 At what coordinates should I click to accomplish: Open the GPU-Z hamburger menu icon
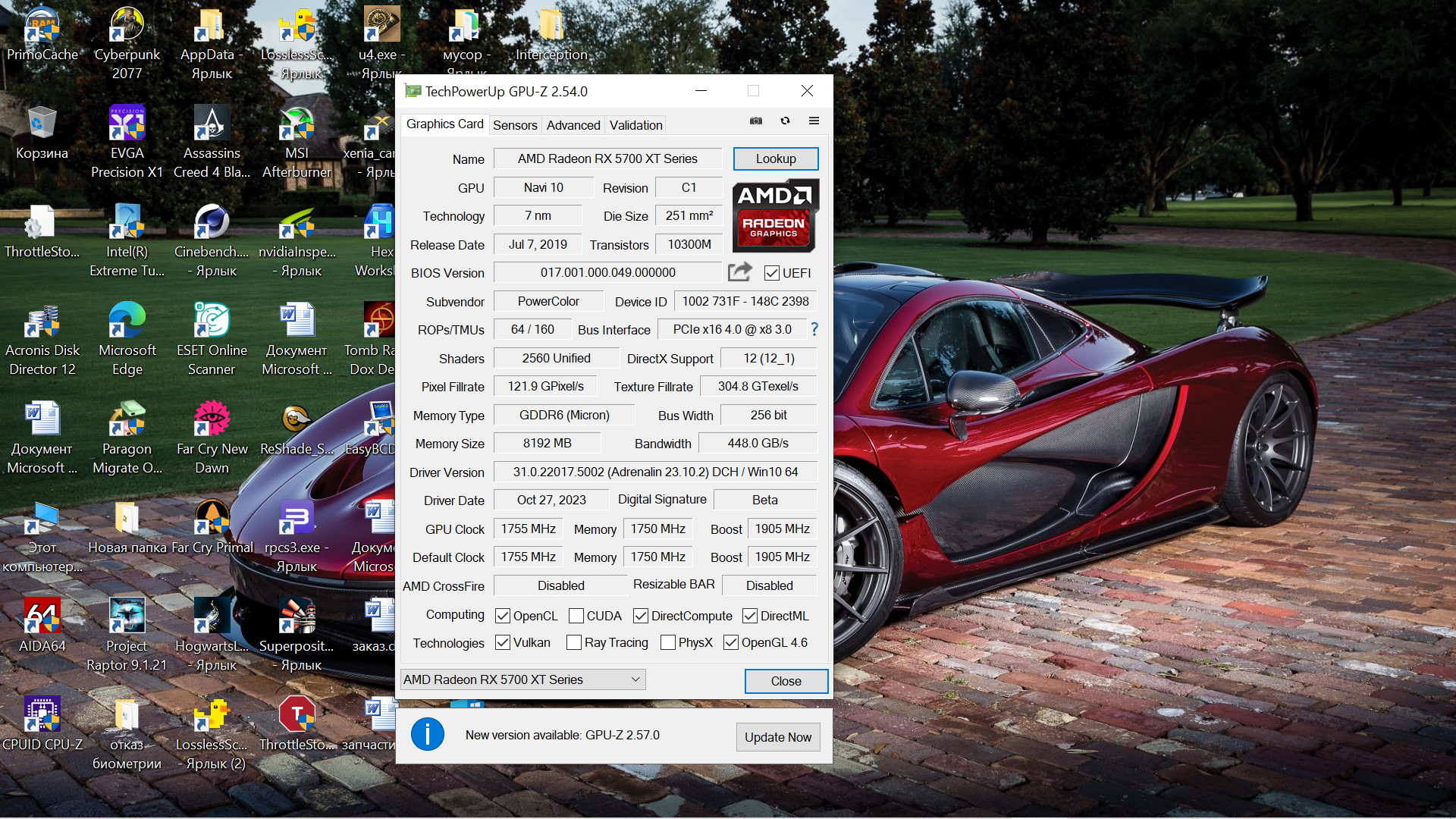814,121
